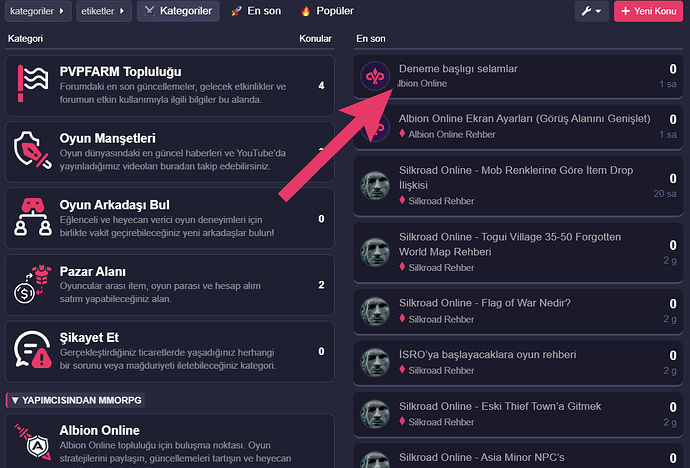The width and height of the screenshot is (690, 468).
Task: Click the 1 sa timestamp on Ekran Ayarları
Action: tap(668, 134)
